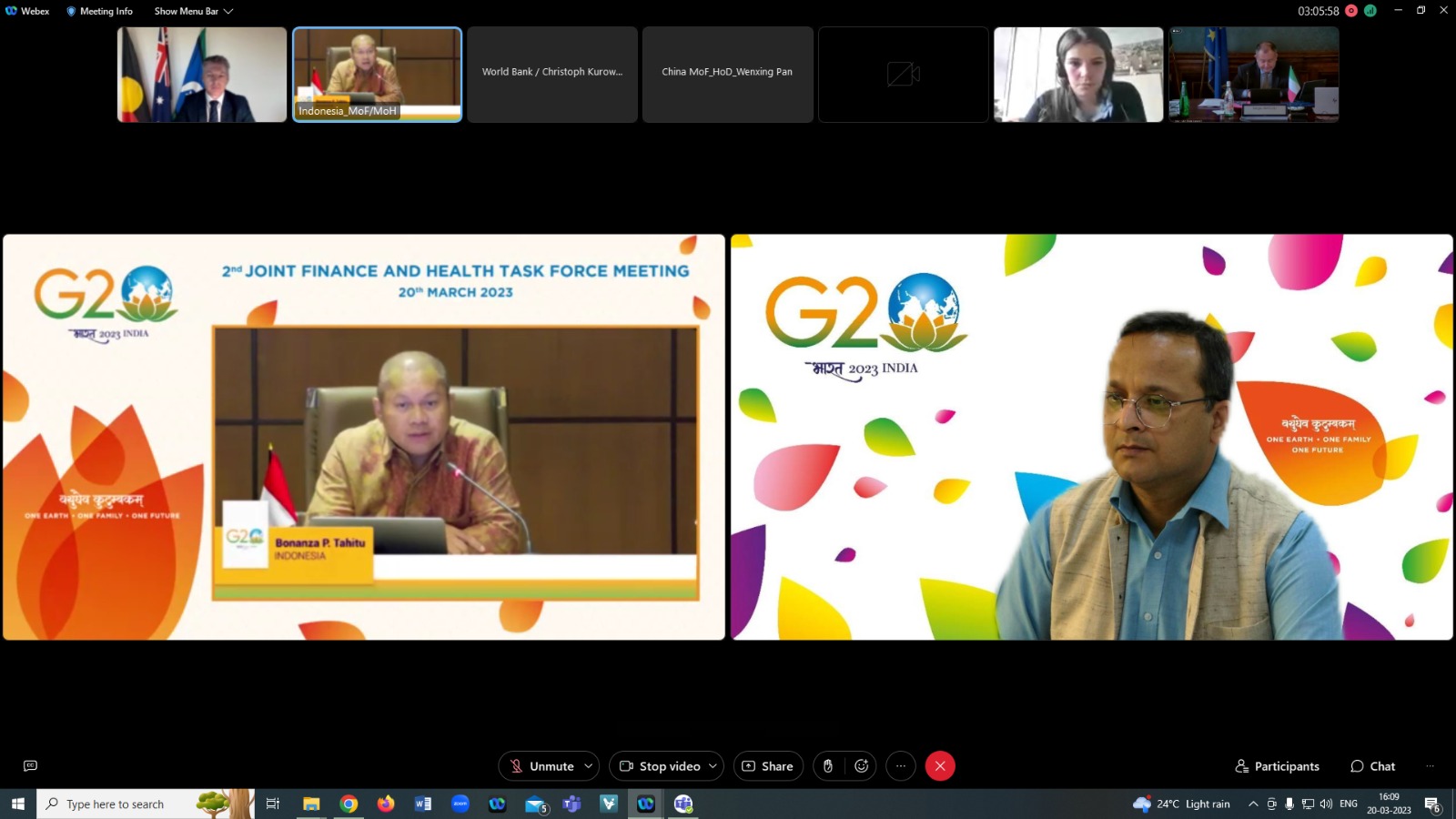Stop video camera
Viewport: 1456px width, 819px height.
coord(660,766)
